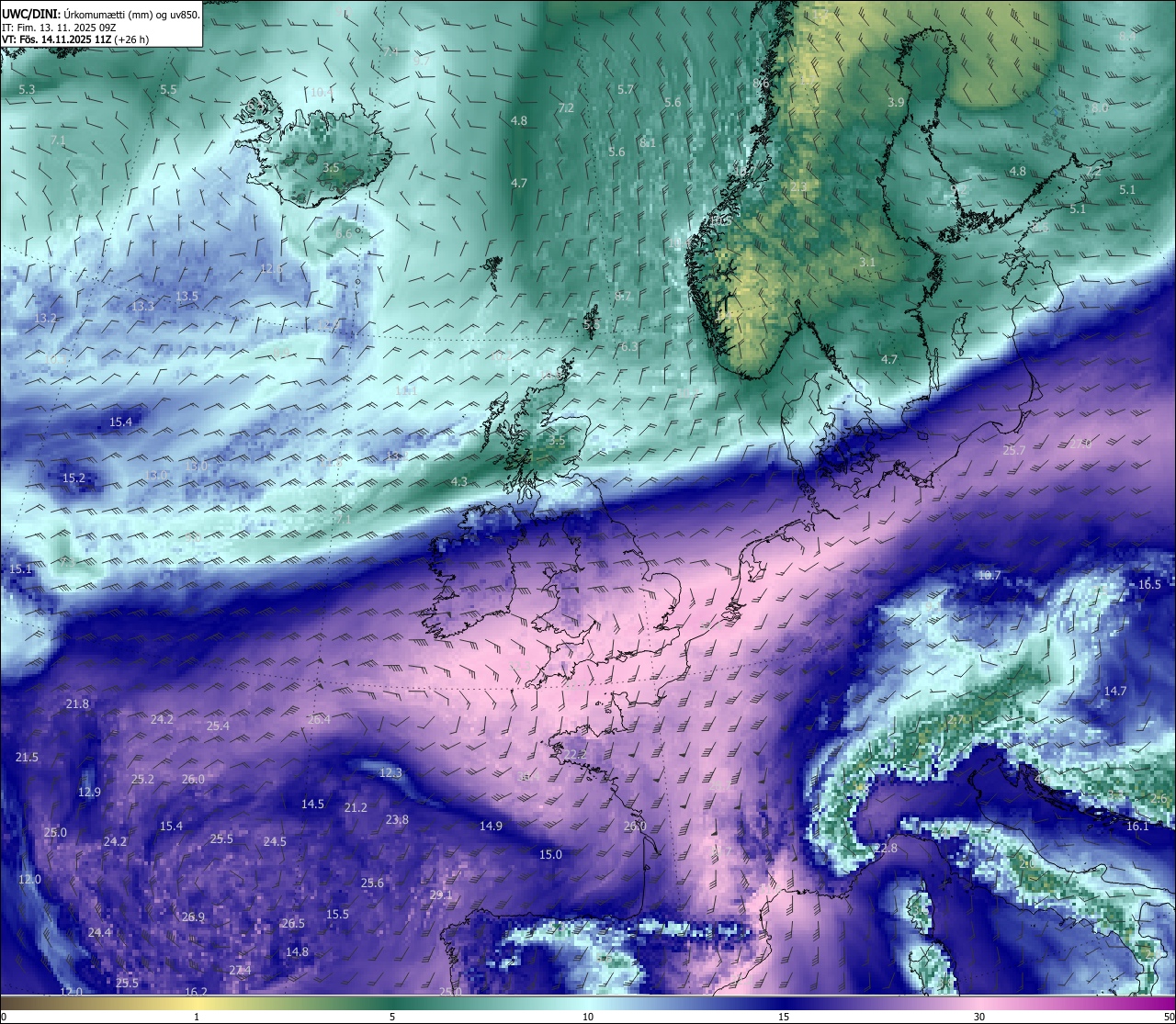This screenshot has height=1024, width=1176.
Task: Click the 26.9 value in the lower-left Atlantic
Action: [193, 917]
